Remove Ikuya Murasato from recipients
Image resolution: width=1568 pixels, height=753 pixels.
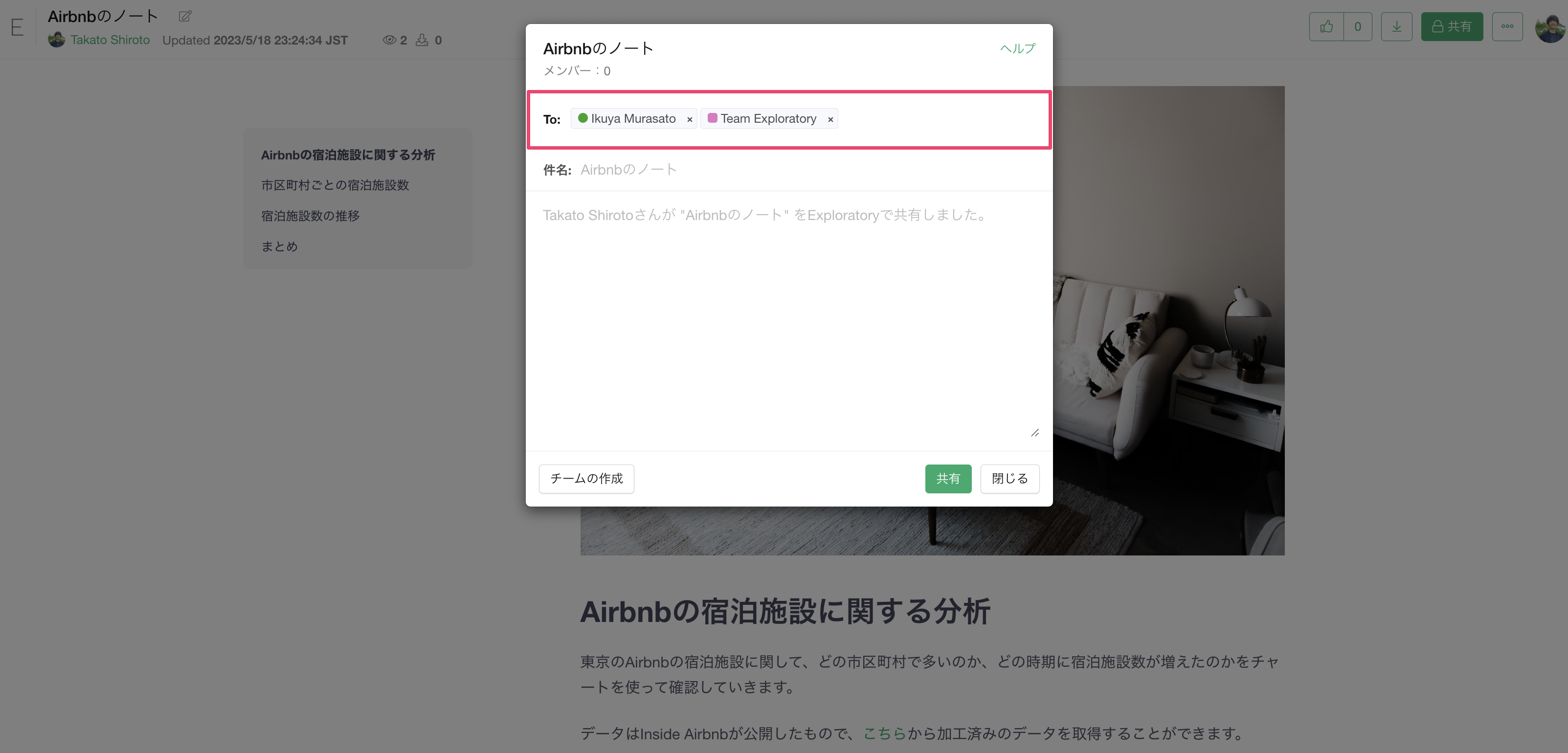pyautogui.click(x=690, y=119)
